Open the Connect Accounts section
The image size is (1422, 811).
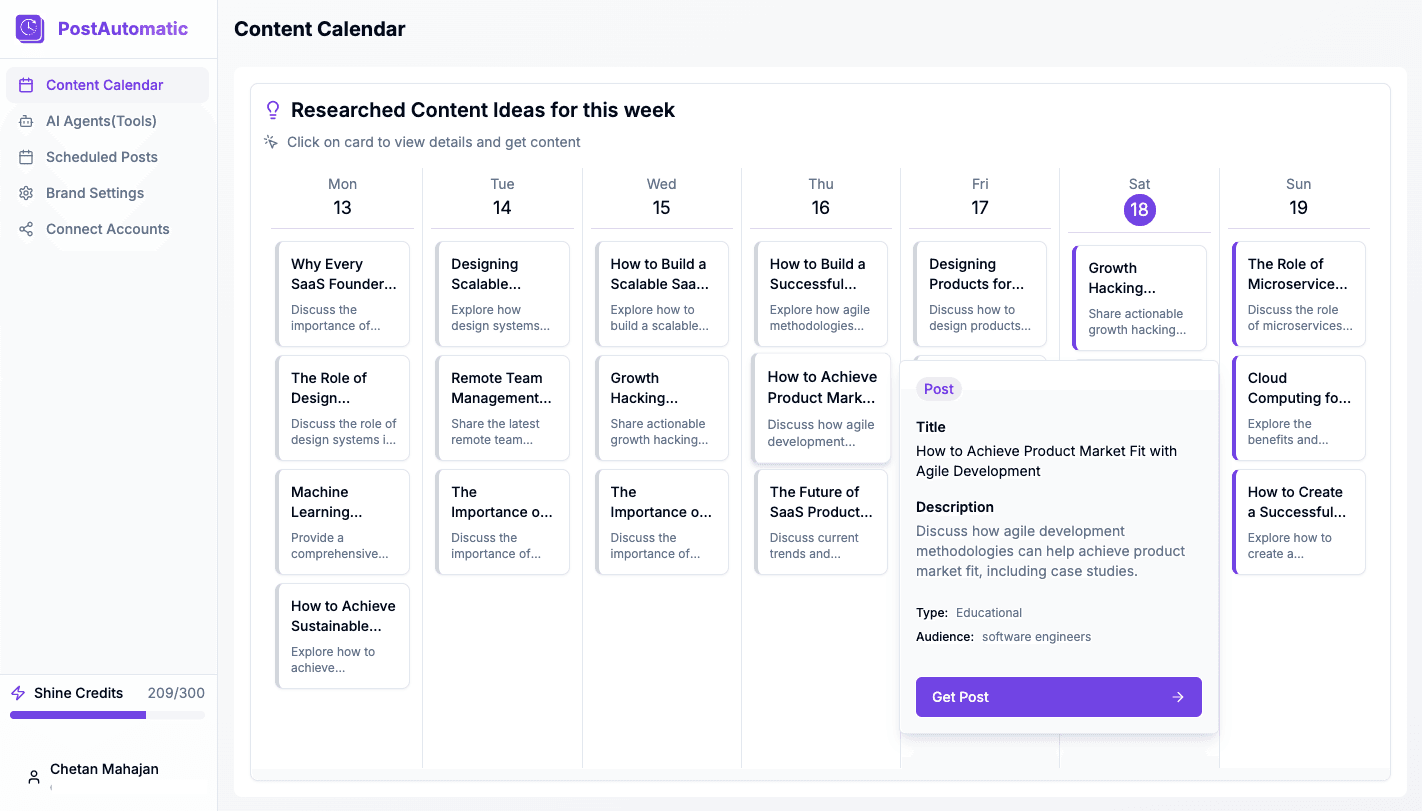tap(108, 229)
